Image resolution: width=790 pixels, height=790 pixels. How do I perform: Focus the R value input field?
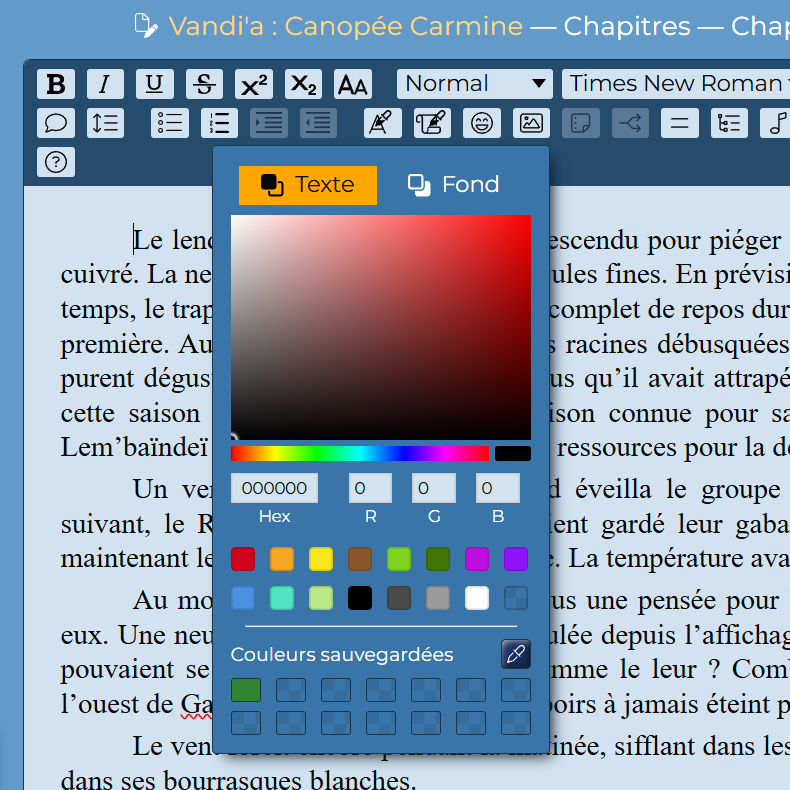click(x=370, y=488)
